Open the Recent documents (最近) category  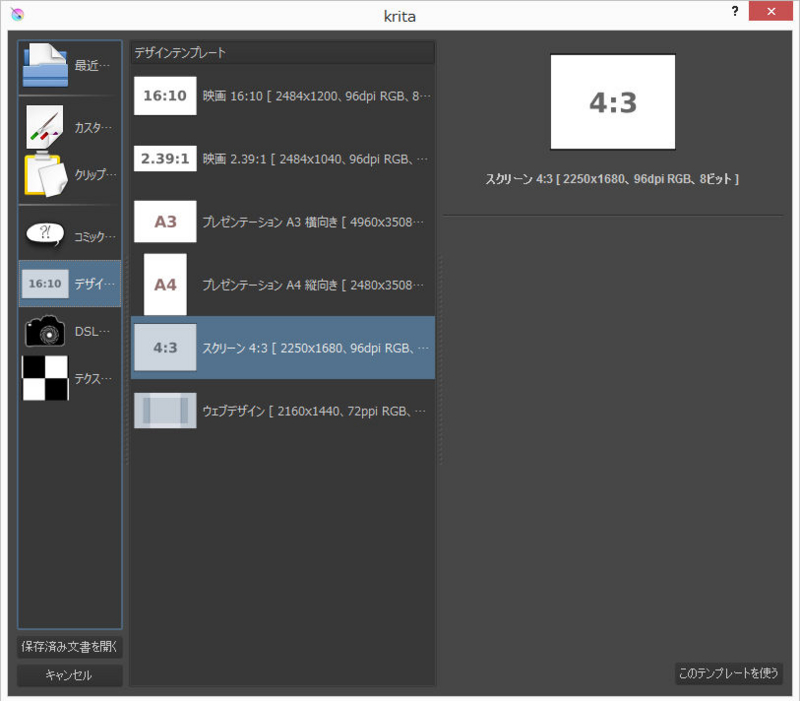pyautogui.click(x=70, y=66)
